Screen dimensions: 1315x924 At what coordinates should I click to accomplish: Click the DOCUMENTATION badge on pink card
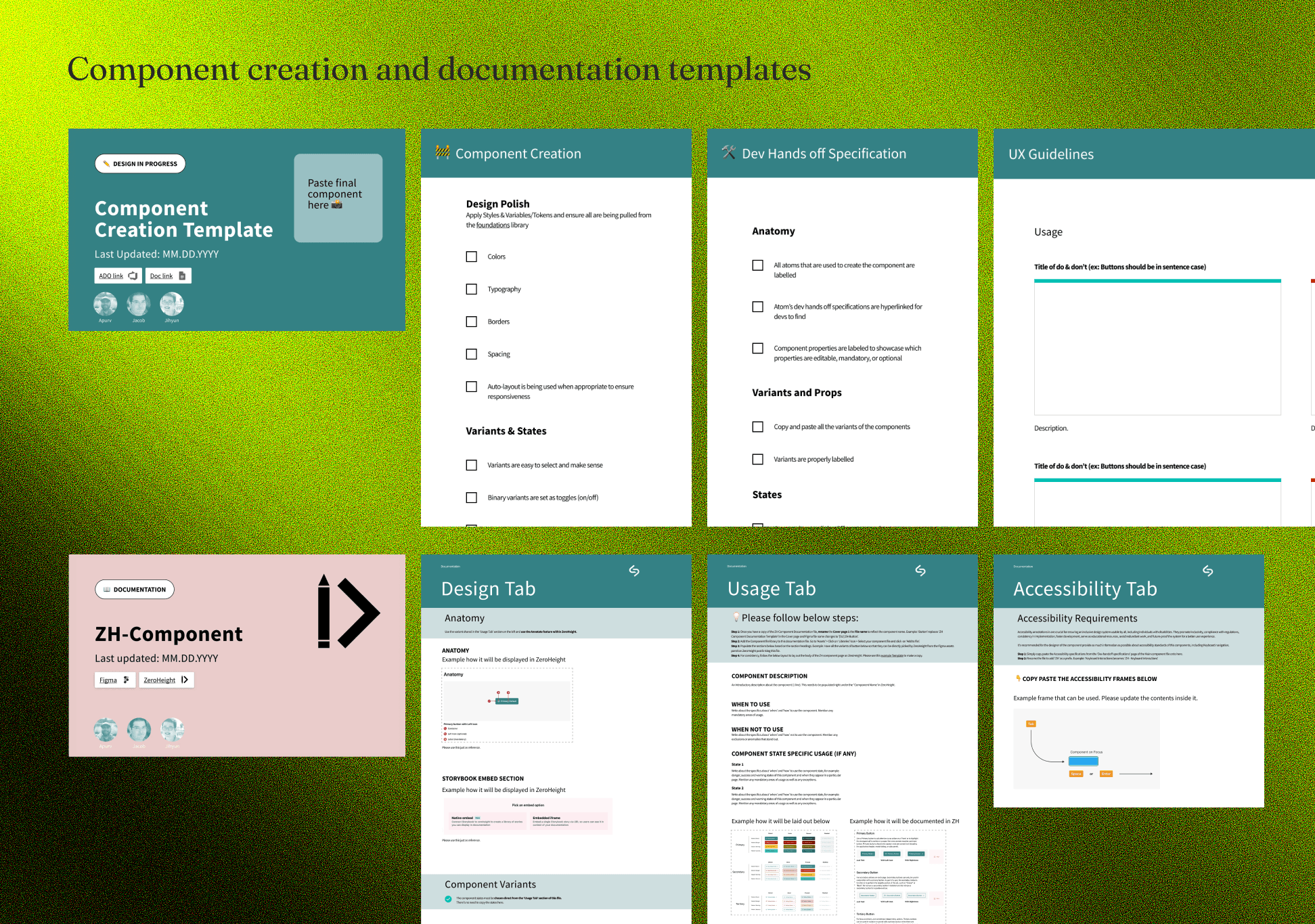[x=135, y=590]
